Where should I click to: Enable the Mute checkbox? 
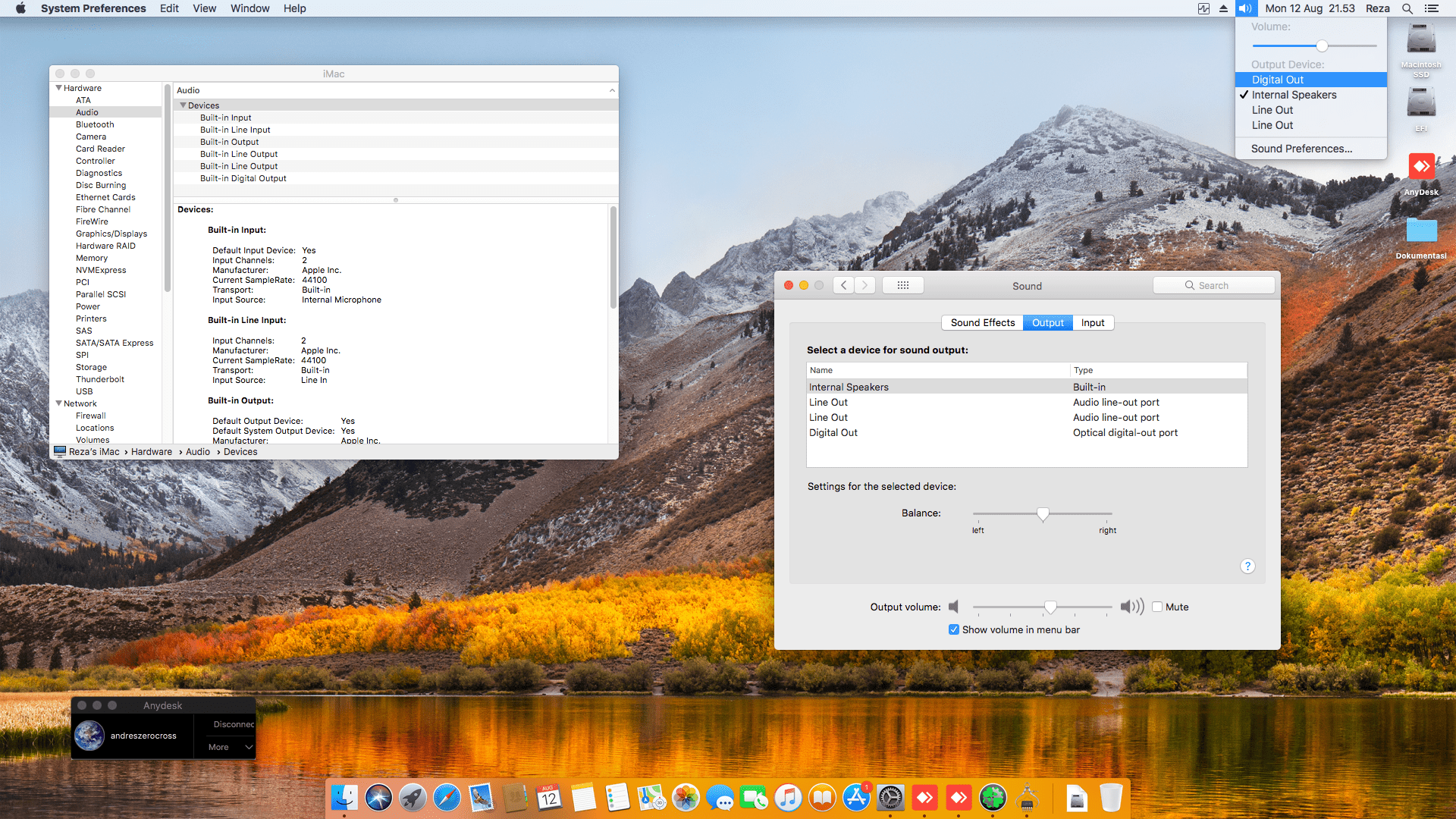[1157, 607]
